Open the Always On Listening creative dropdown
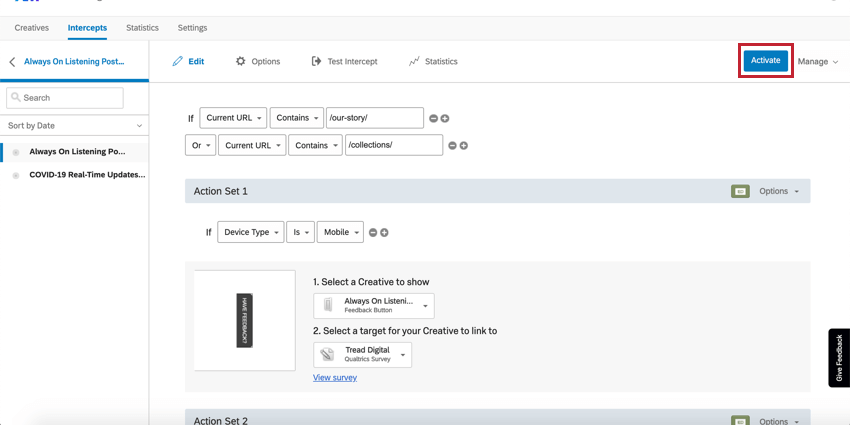 tap(374, 305)
